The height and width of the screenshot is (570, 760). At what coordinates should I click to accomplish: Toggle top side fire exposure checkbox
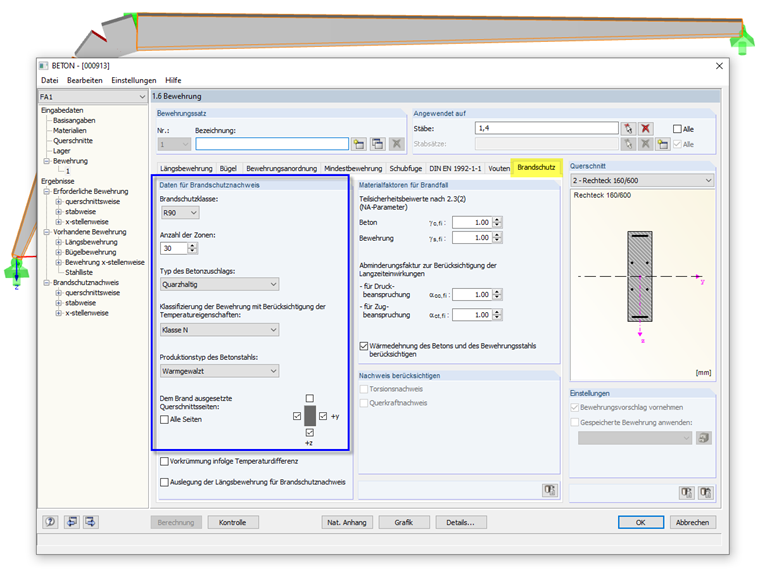[x=310, y=398]
